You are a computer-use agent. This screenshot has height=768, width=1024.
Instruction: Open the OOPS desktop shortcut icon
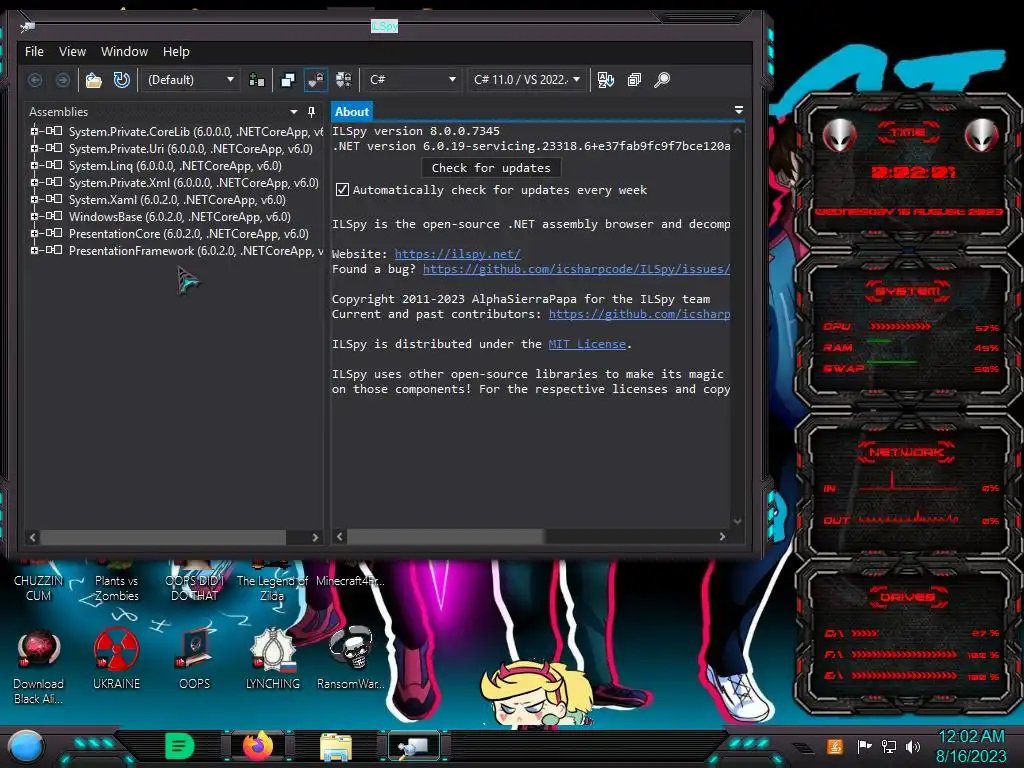tap(194, 649)
